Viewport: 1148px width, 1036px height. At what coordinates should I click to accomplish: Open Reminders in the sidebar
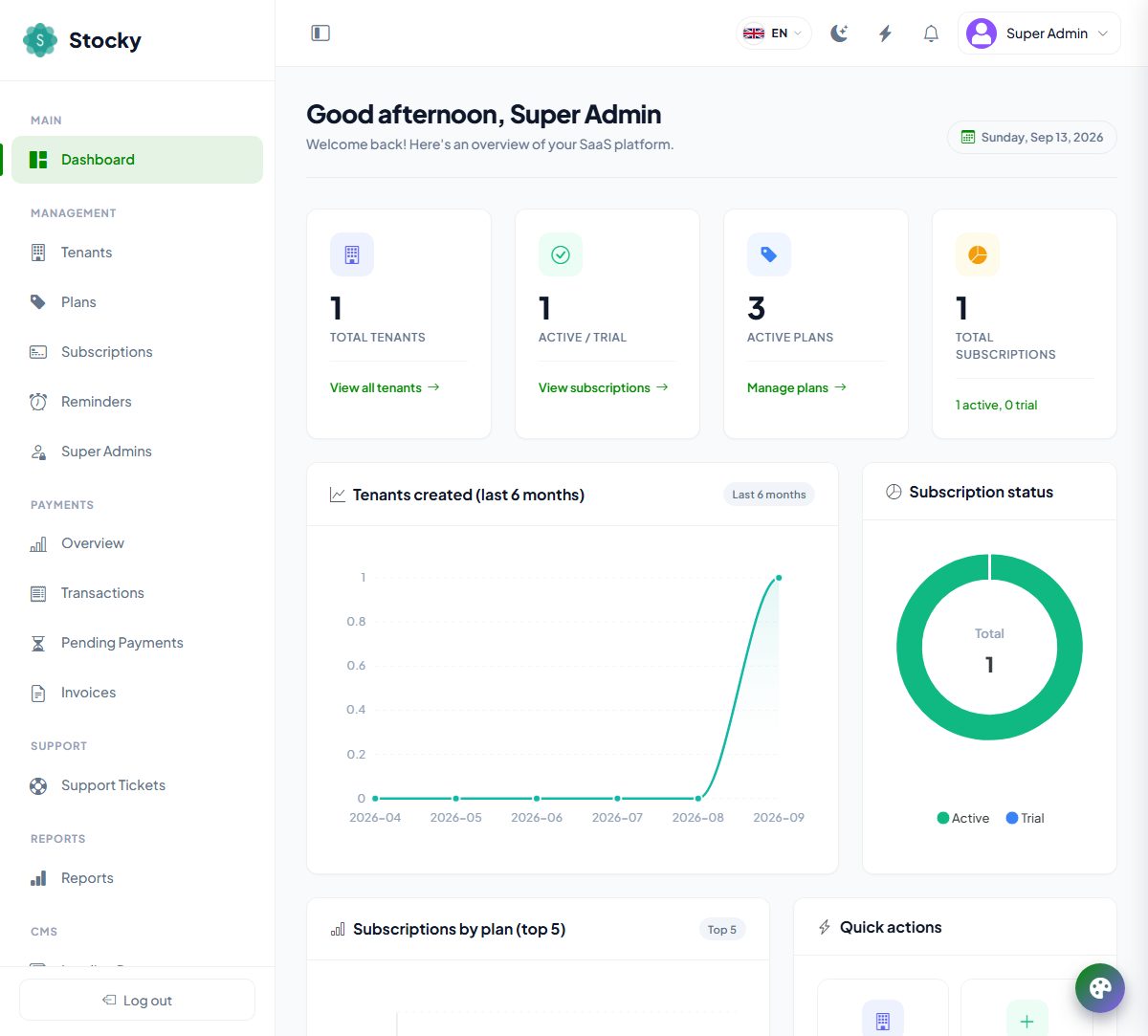(138, 402)
